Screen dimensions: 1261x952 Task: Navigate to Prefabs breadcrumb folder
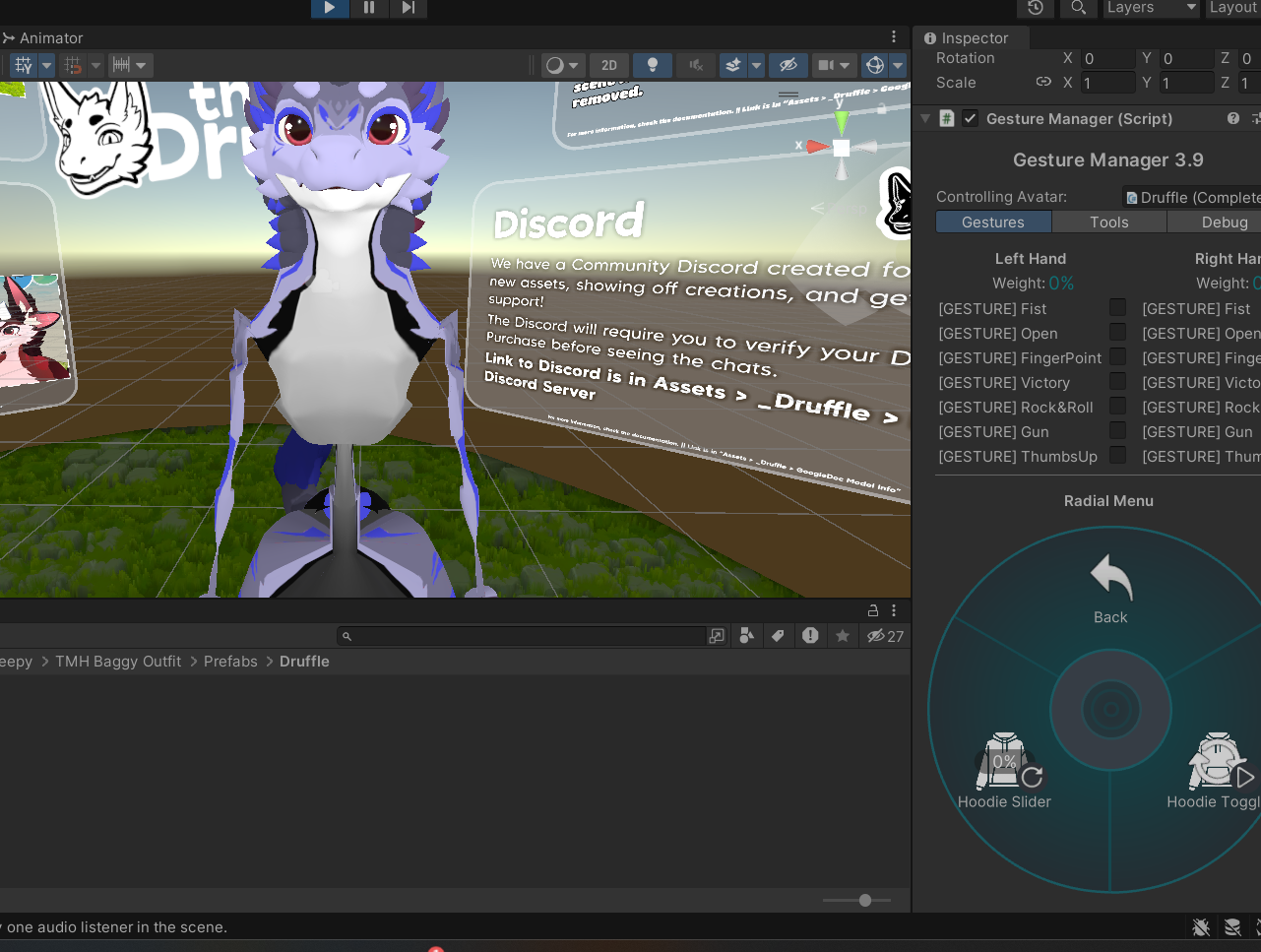tap(230, 662)
